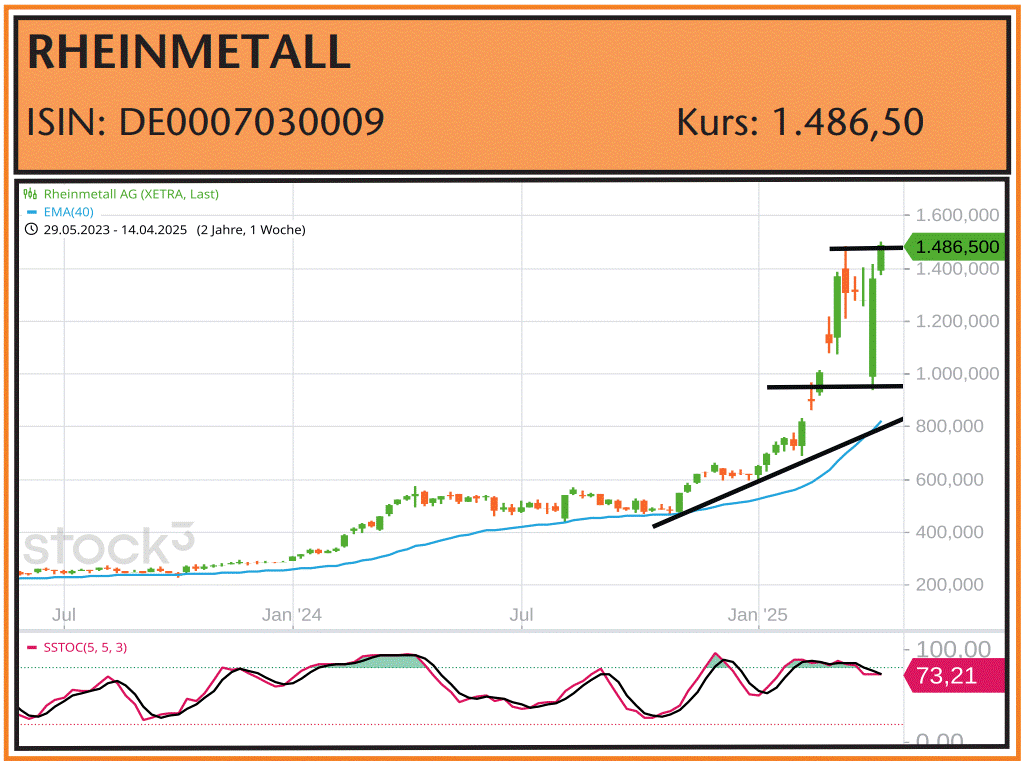Click the 1.600,000 price axis label
Image resolution: width=1021 pixels, height=761 pixels.
click(x=958, y=215)
